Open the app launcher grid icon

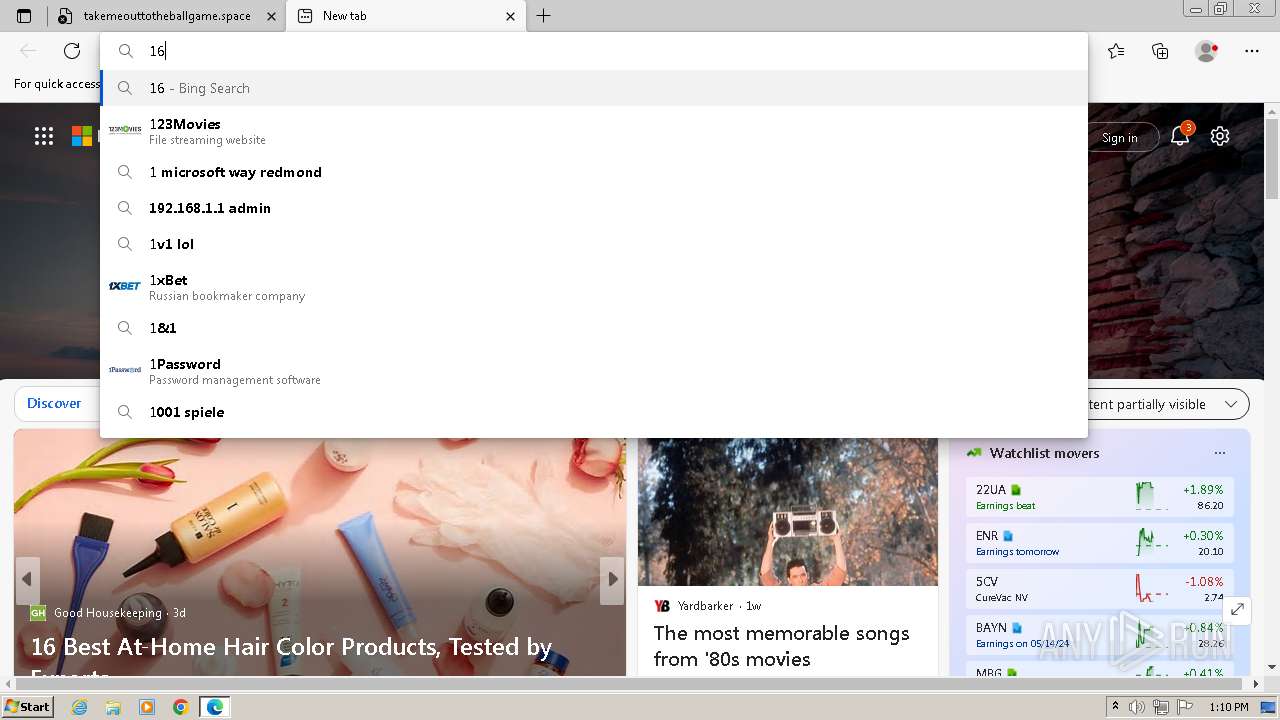click(x=44, y=136)
